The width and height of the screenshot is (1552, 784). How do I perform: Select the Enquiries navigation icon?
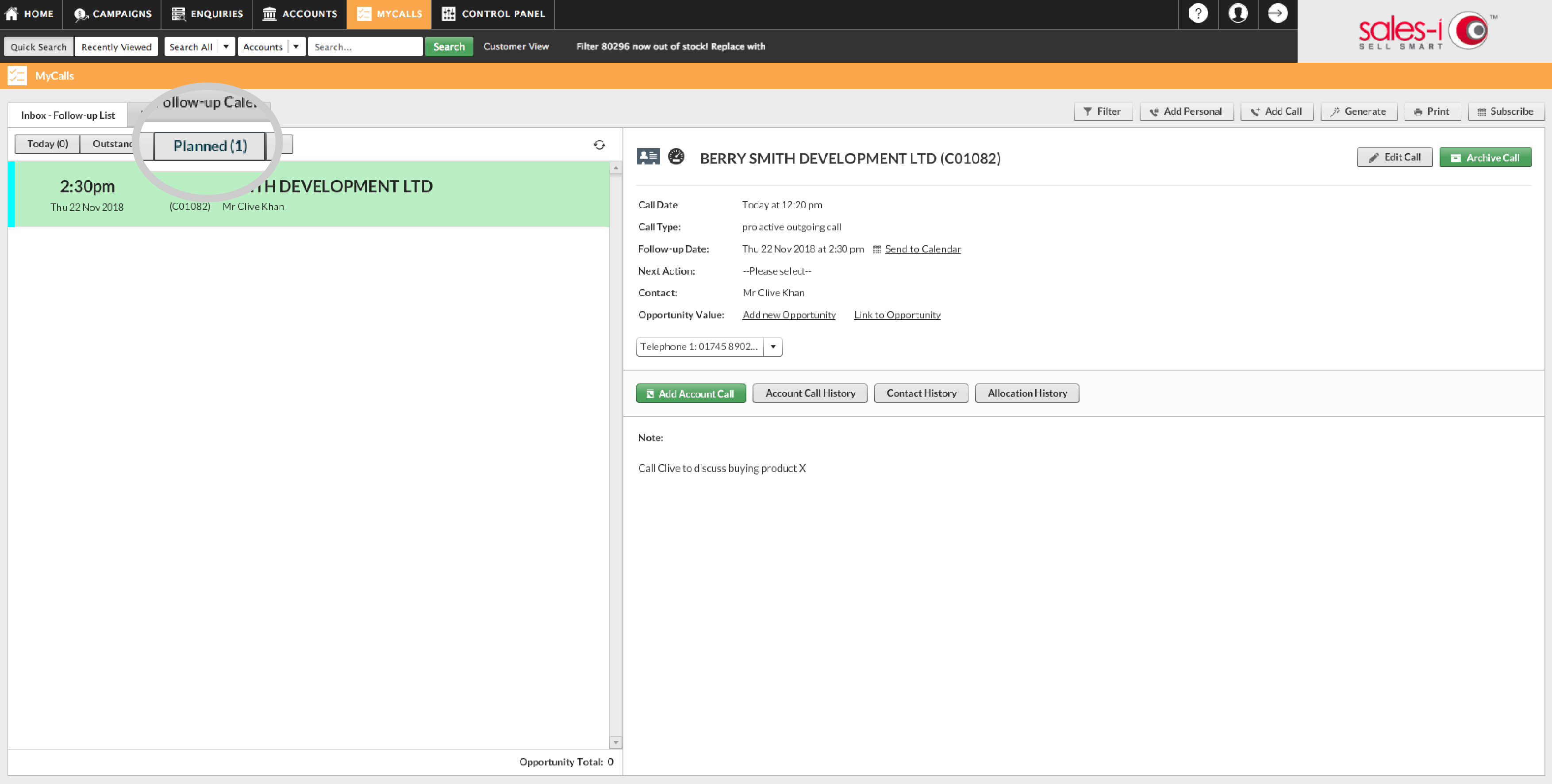tap(178, 13)
